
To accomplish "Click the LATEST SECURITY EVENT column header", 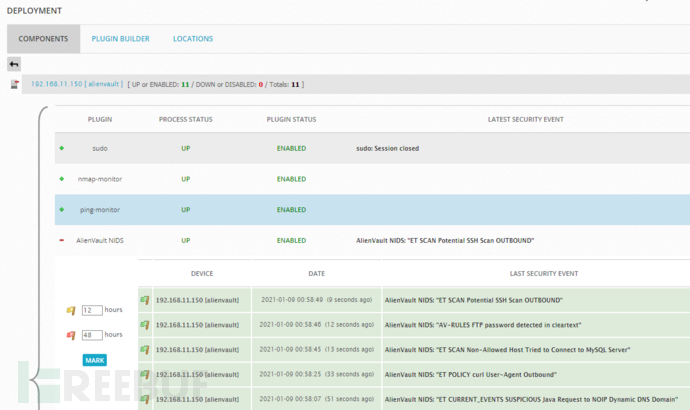I will (x=525, y=119).
